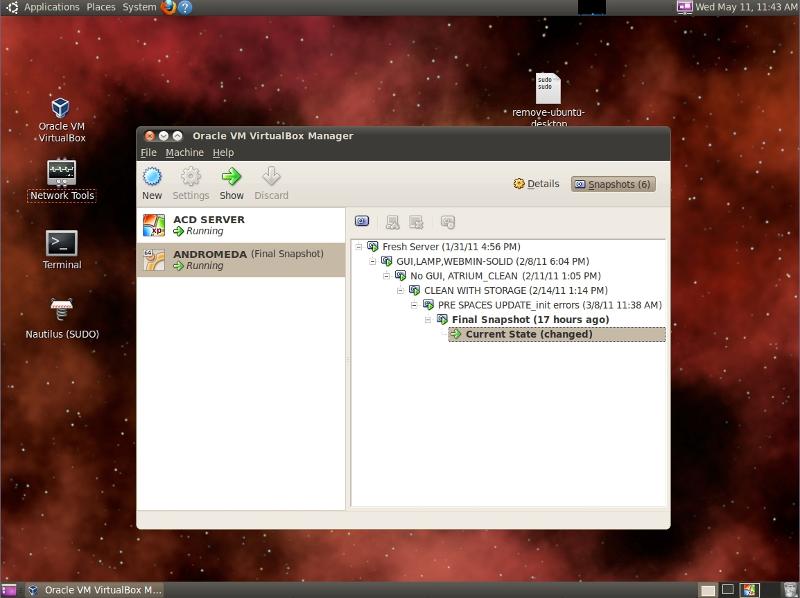Click the date and time clock

pos(746,7)
